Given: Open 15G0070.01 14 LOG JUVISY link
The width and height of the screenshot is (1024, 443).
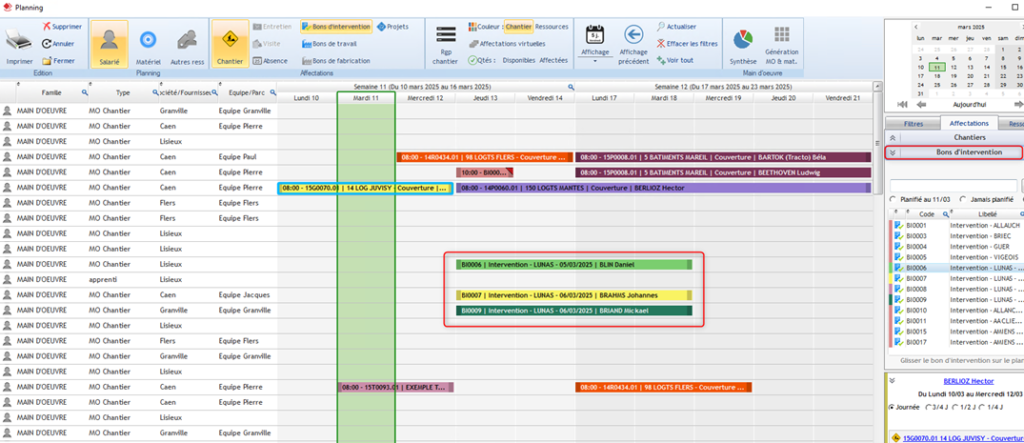Looking at the screenshot, I should tap(963, 438).
